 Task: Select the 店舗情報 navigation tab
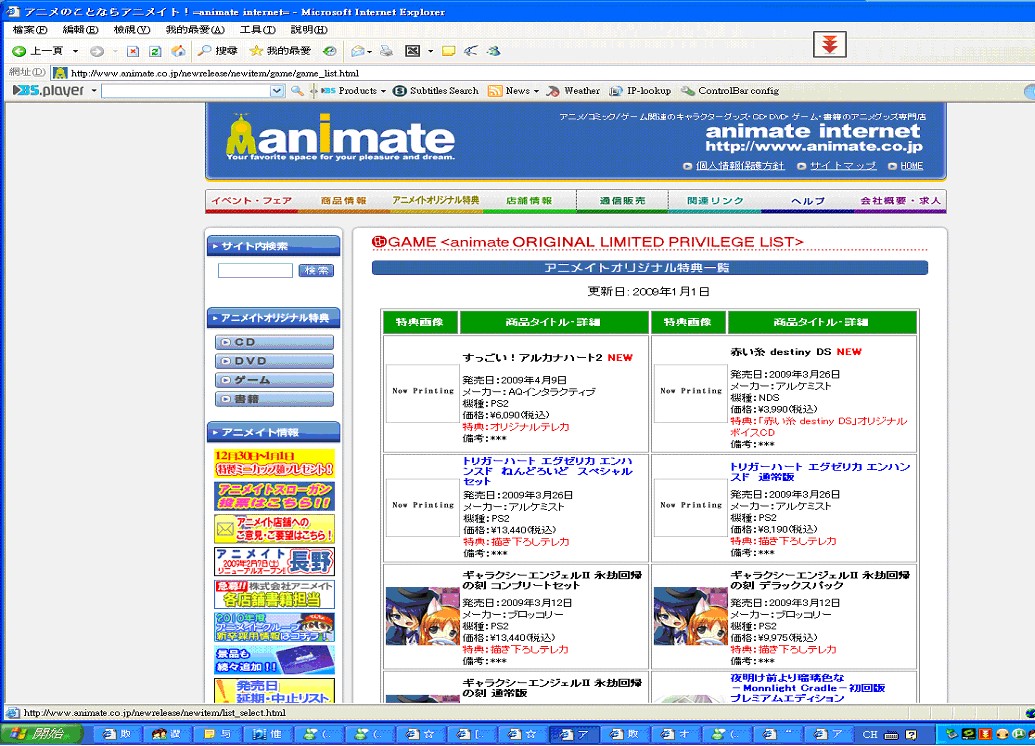[529, 201]
